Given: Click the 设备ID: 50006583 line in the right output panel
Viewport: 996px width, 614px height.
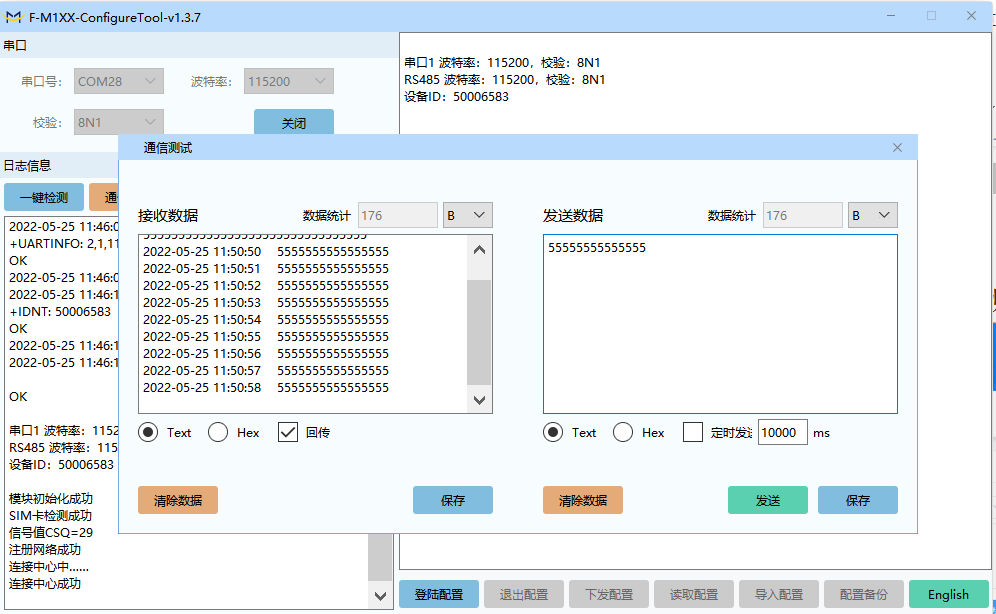Looking at the screenshot, I should coord(456,97).
